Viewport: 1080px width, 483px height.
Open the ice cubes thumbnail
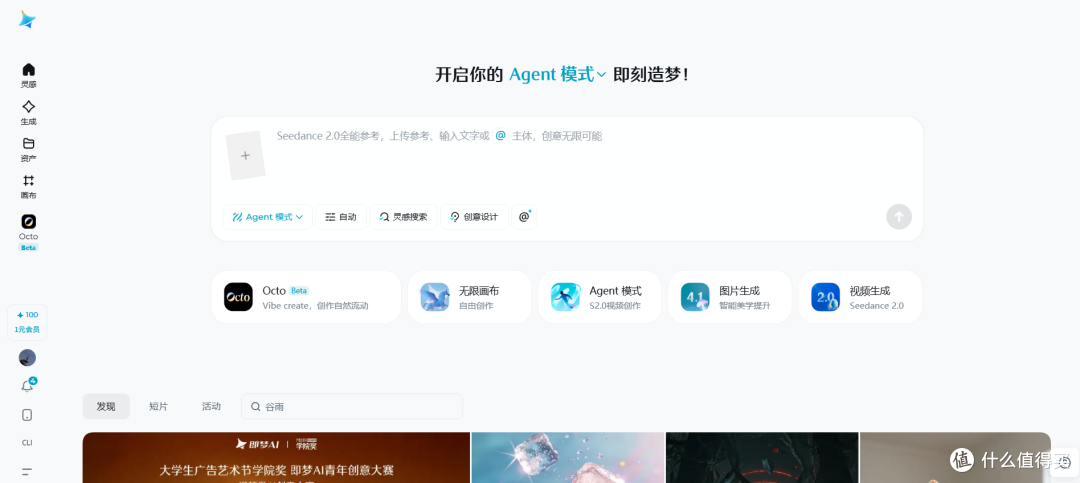click(568, 458)
